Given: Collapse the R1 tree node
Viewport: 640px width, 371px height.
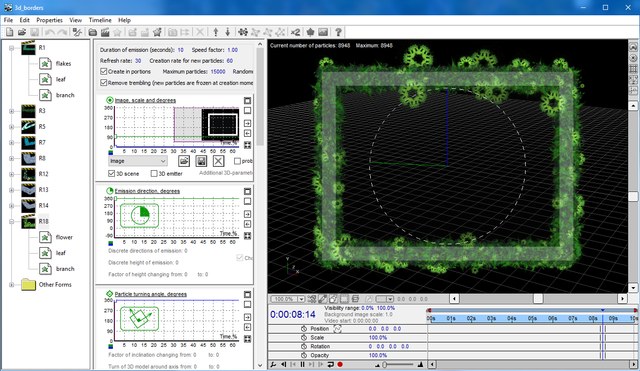Looking at the screenshot, I should click(x=11, y=48).
